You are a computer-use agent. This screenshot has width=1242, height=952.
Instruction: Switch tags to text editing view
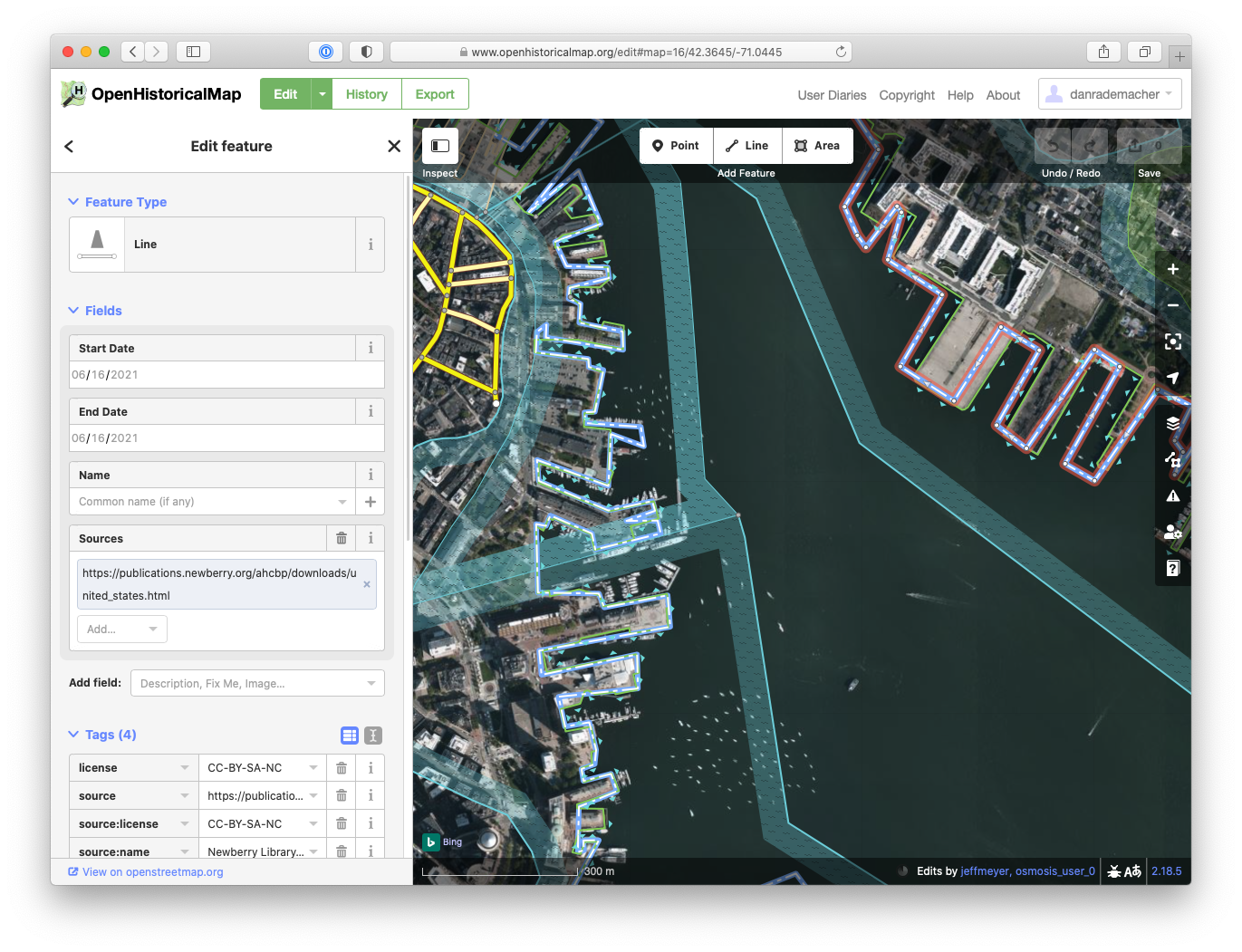[x=372, y=735]
